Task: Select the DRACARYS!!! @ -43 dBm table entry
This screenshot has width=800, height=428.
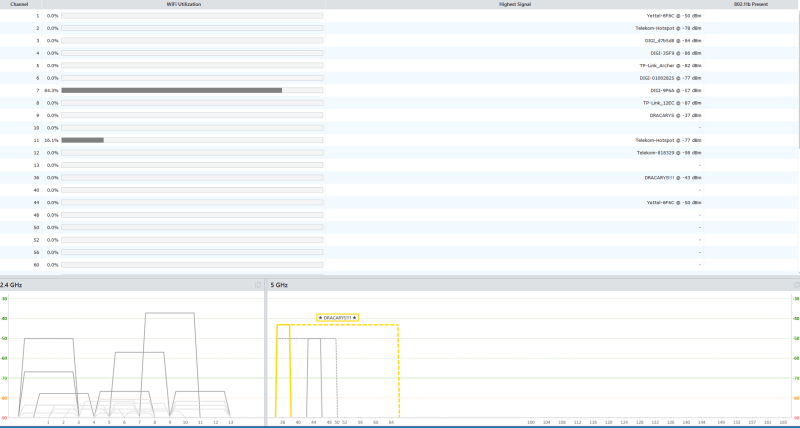Action: click(x=673, y=178)
